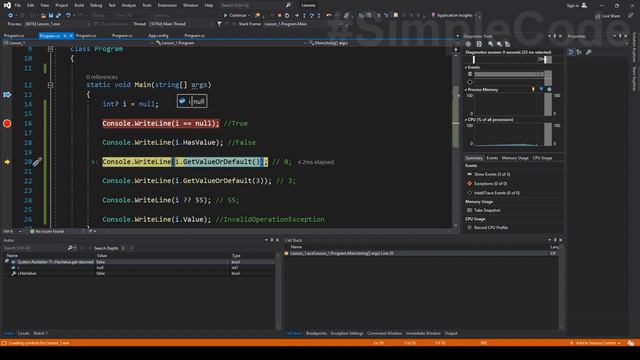Open the Thread dropdown showing Main Thread
The width and height of the screenshot is (640, 360).
[x=181, y=24]
